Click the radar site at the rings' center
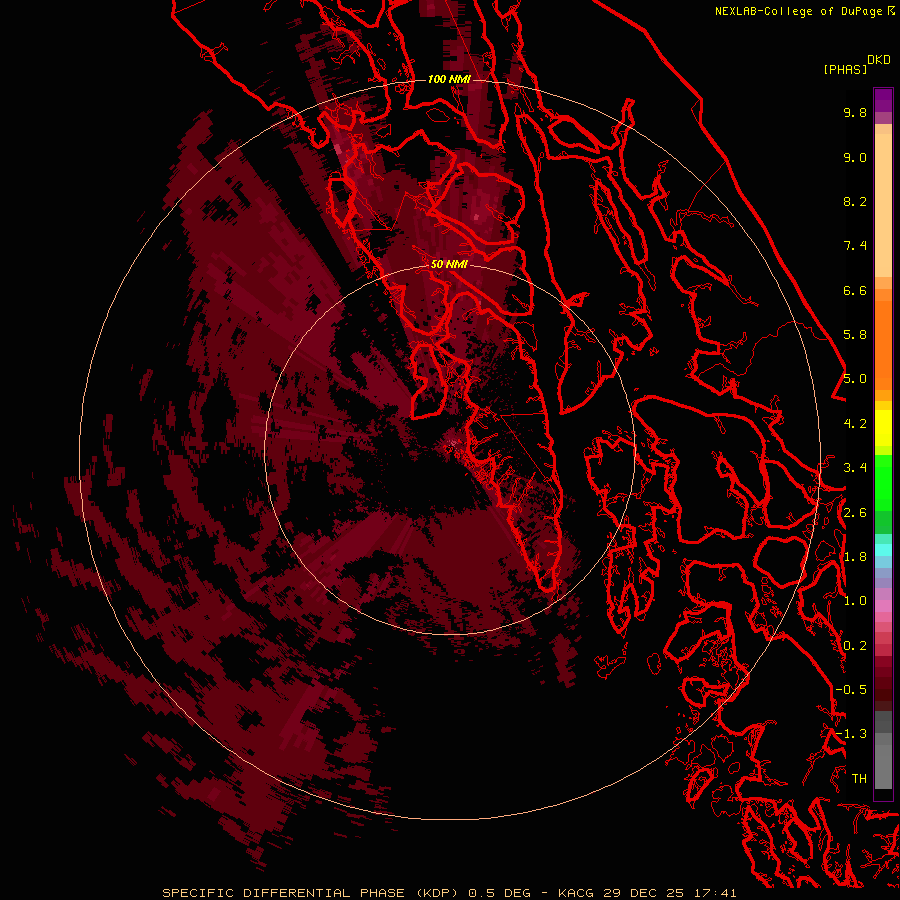The width and height of the screenshot is (900, 900). 449,450
